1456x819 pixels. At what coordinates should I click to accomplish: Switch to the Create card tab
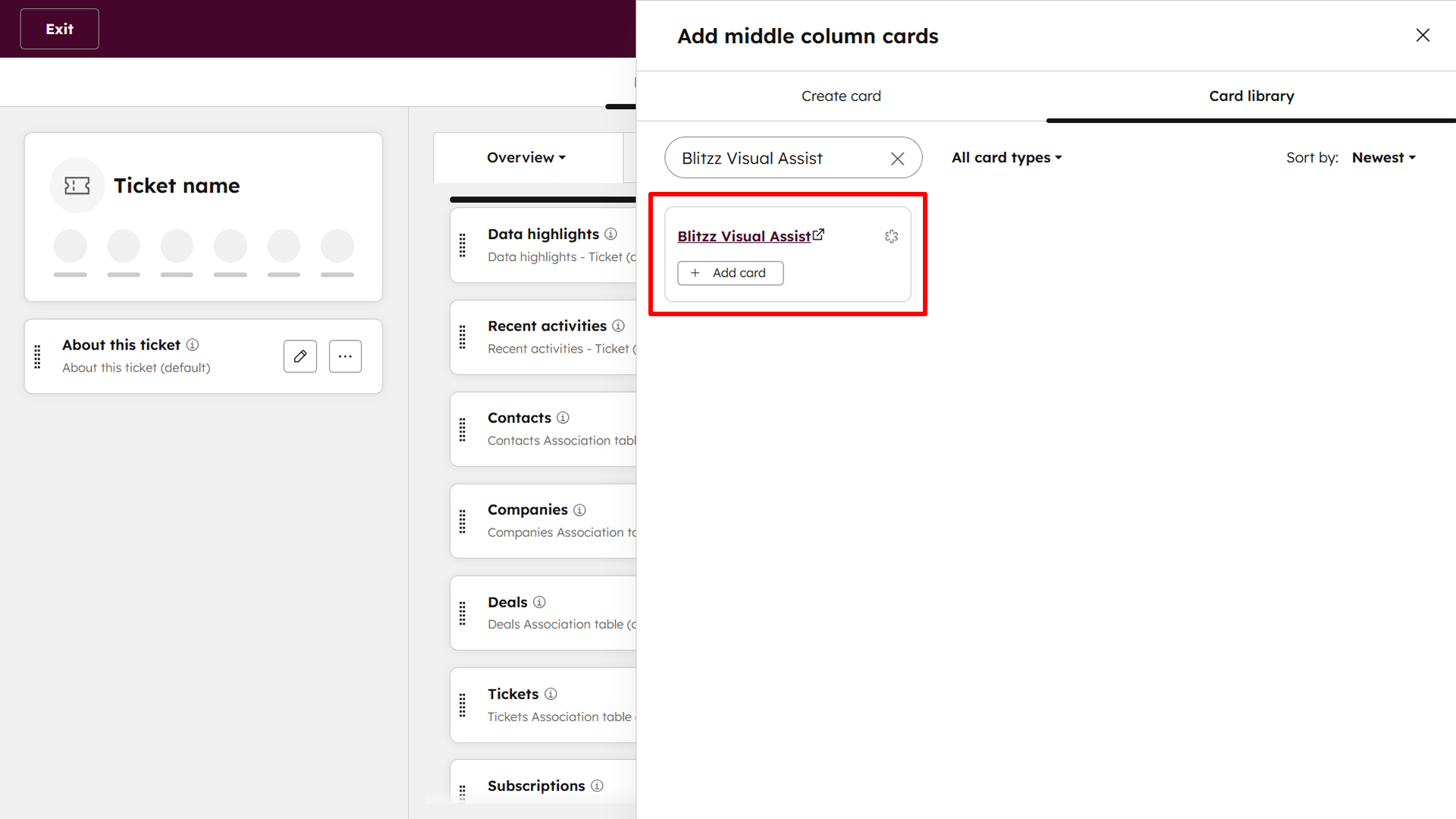[841, 96]
